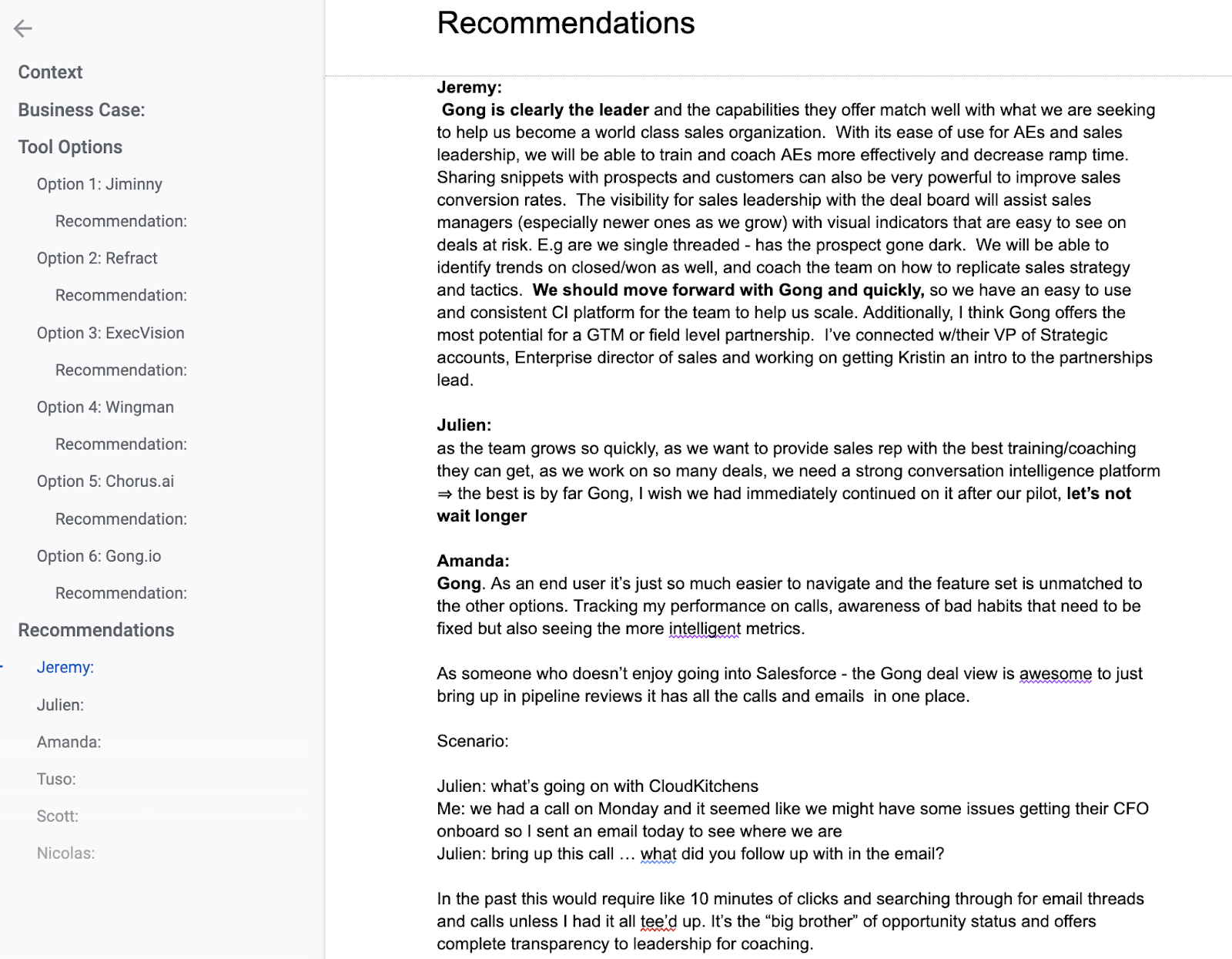Navigate to Option 2: Refract heading
1232x959 pixels.
pos(97,258)
